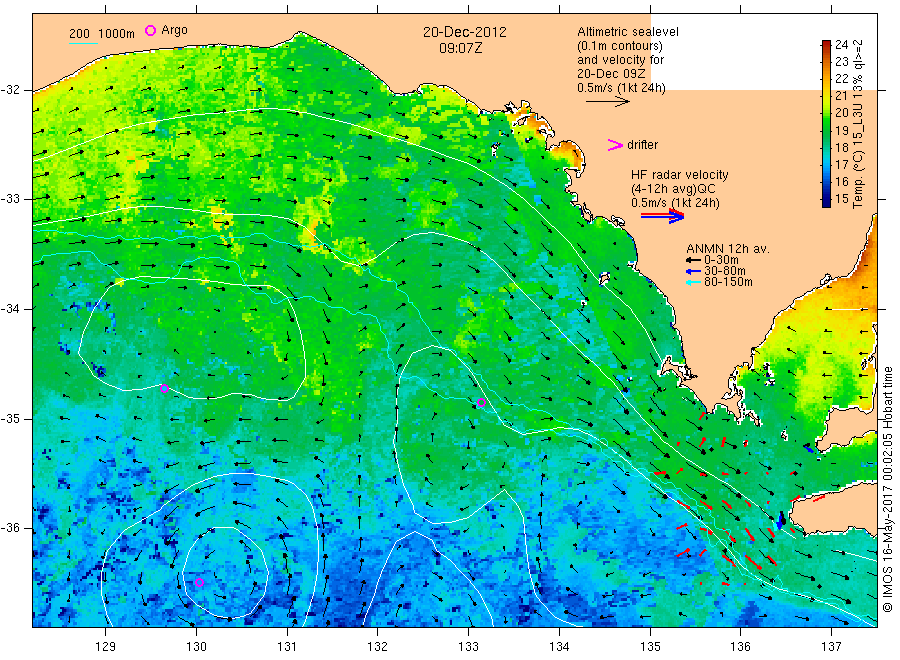Click the 135 longitude axis label
This screenshot has height=660, width=900.
pyautogui.click(x=650, y=647)
